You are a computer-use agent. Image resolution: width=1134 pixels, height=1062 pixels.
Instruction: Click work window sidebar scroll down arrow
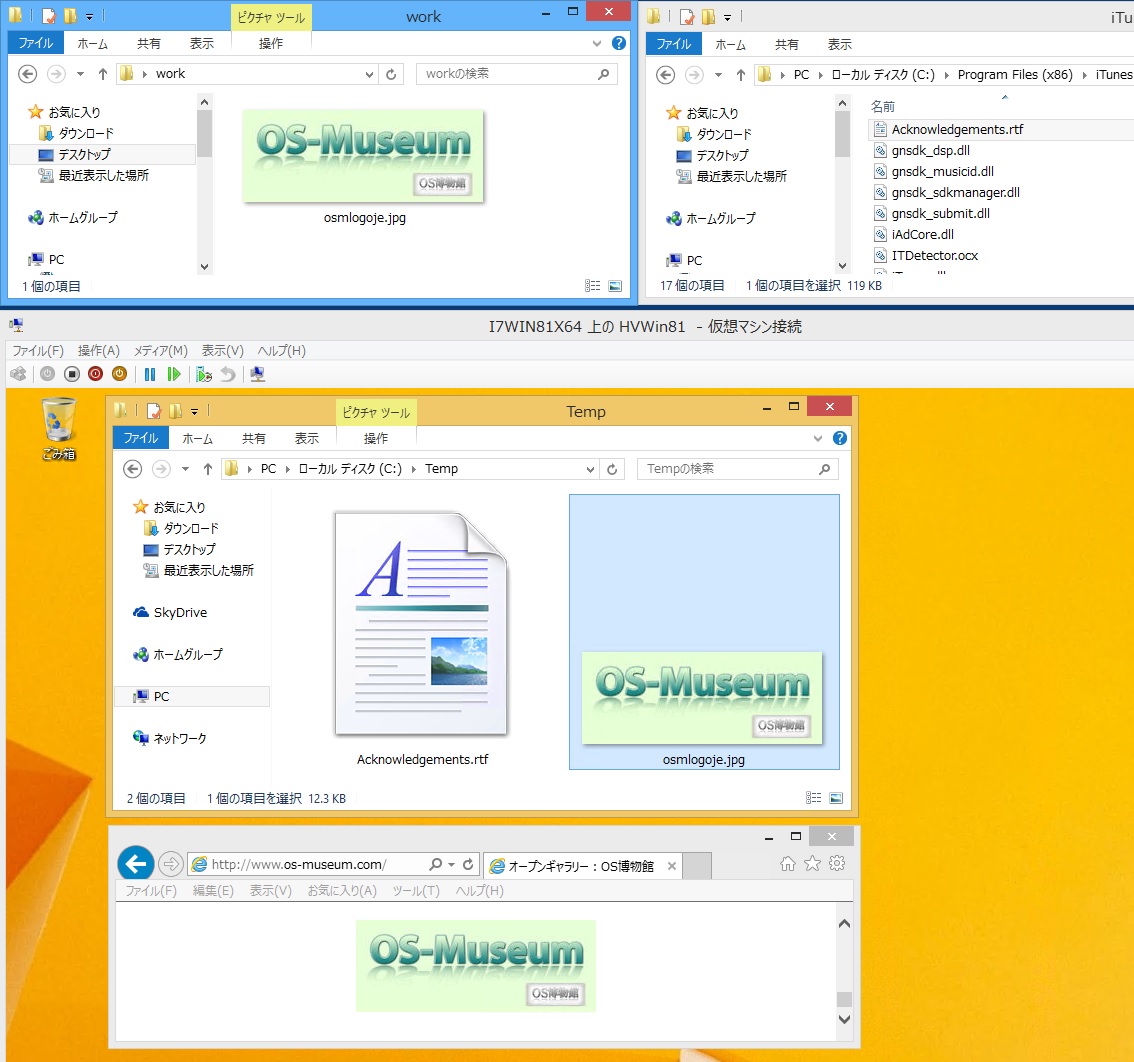205,267
